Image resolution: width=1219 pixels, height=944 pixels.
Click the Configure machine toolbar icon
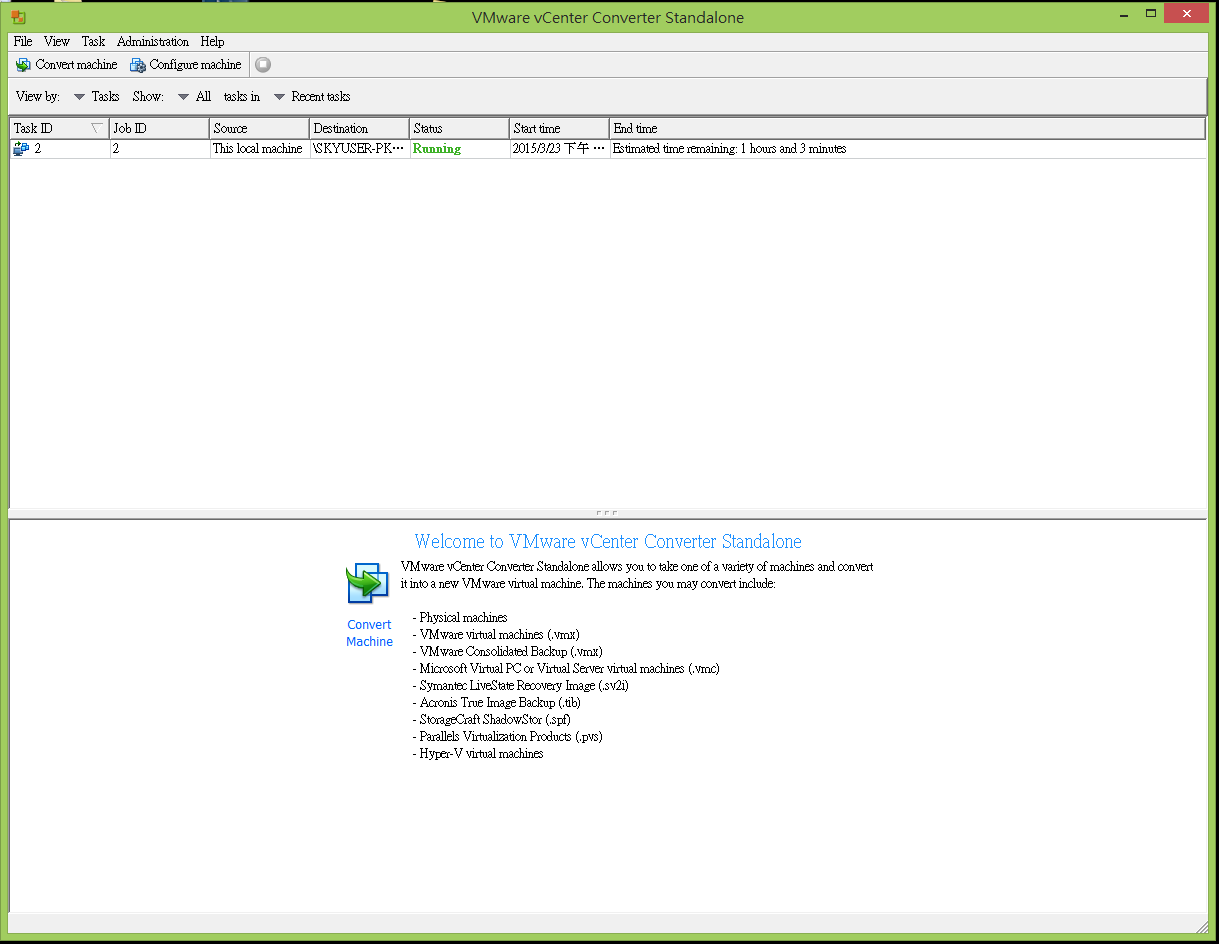[x=138, y=65]
